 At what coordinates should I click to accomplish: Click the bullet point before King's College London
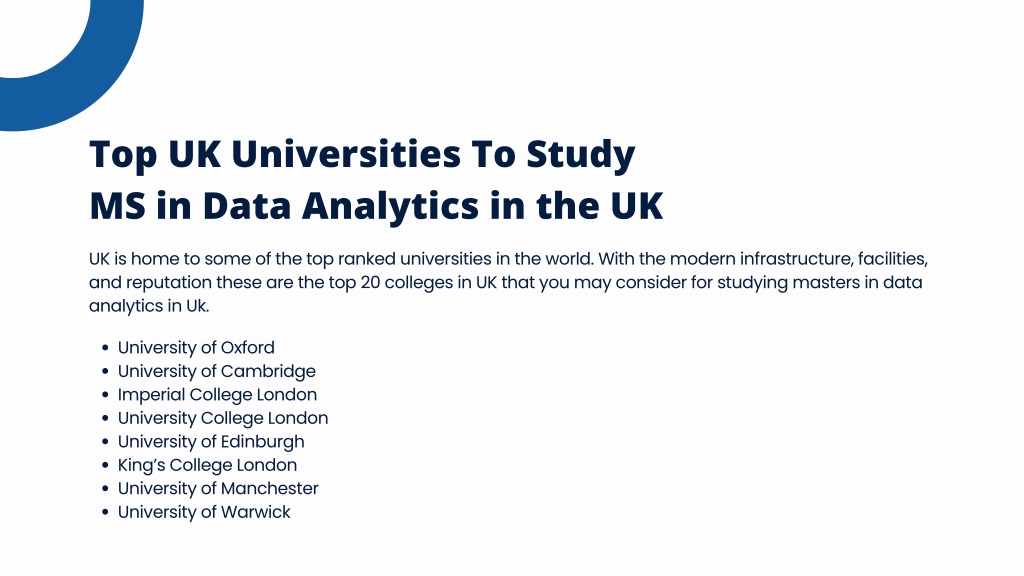(105, 466)
